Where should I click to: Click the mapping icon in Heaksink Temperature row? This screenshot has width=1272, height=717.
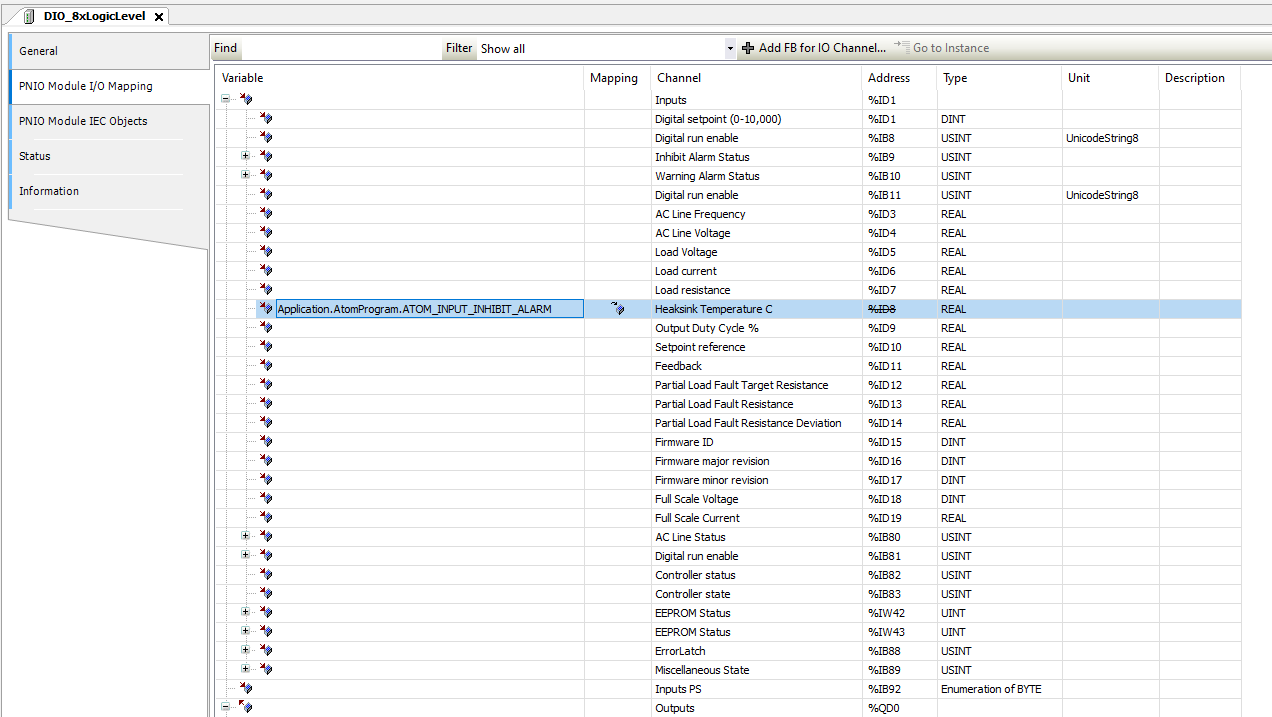click(617, 309)
